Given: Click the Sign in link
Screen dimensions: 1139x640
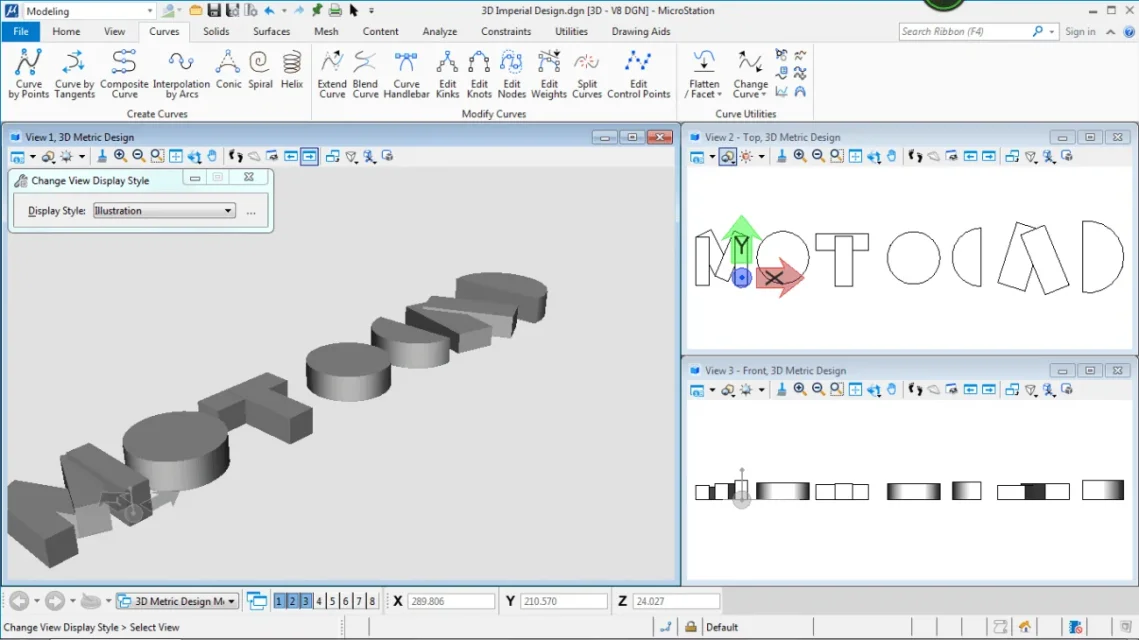Looking at the screenshot, I should 1080,31.
